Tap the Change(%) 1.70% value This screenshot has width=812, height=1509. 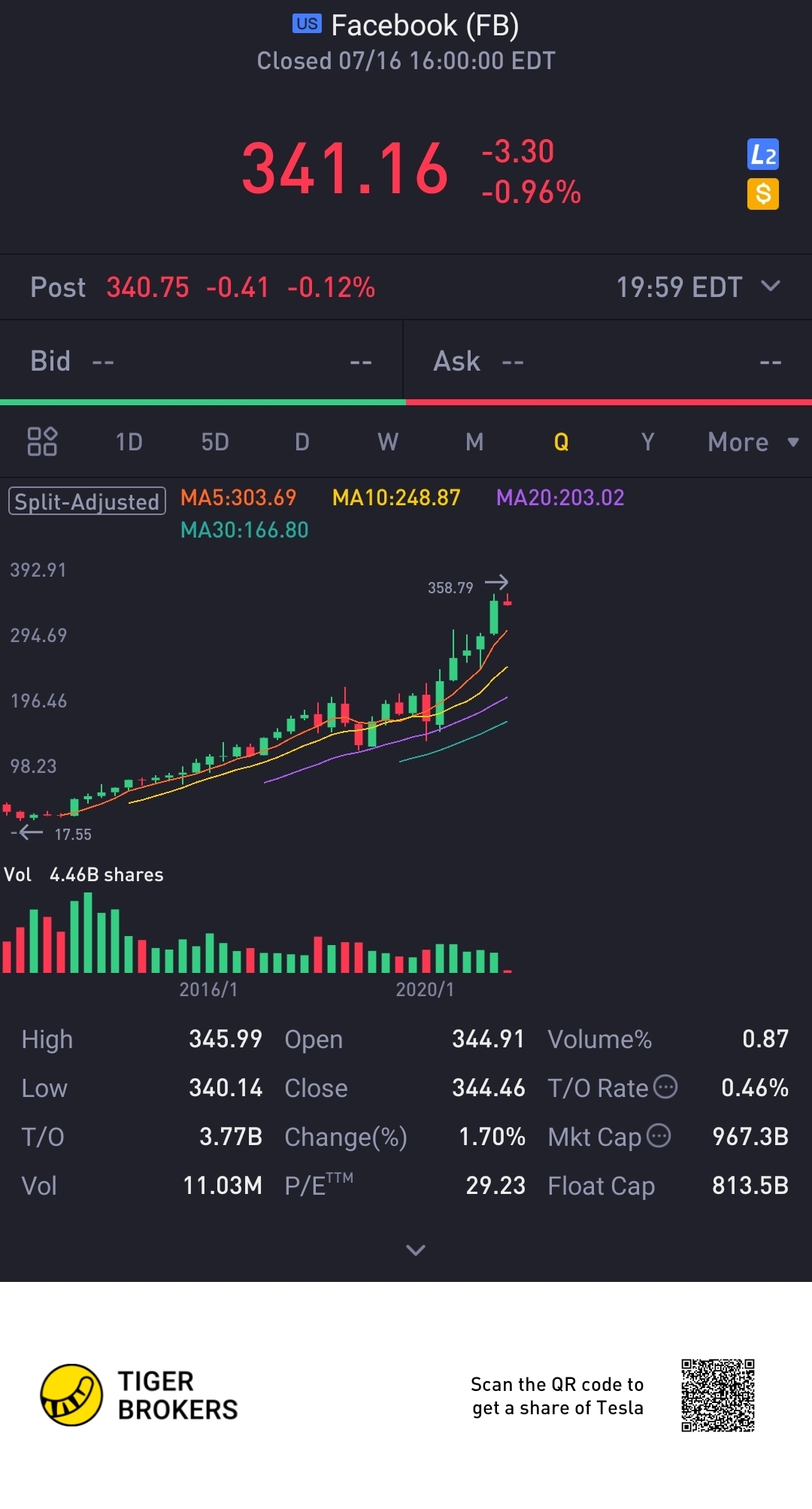pyautogui.click(x=492, y=1137)
